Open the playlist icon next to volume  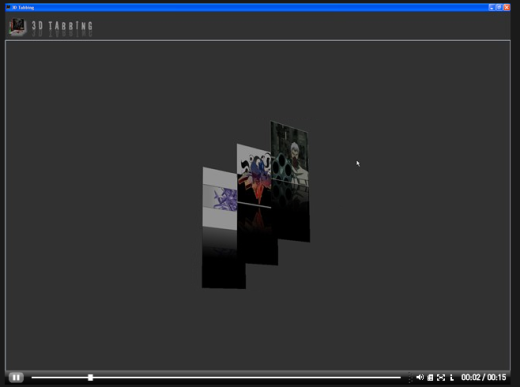(x=430, y=377)
